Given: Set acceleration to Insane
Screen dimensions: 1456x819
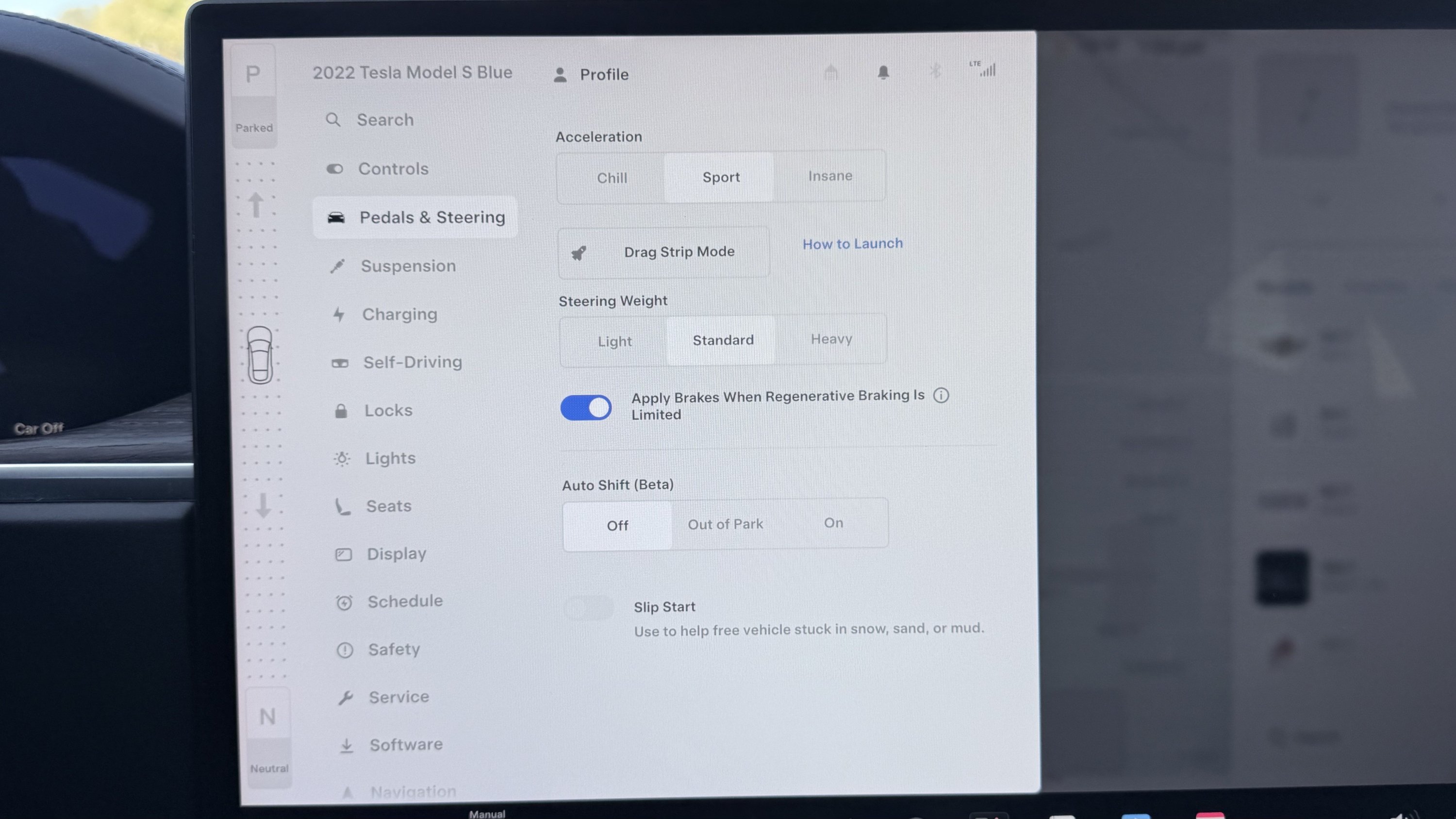Looking at the screenshot, I should click(x=830, y=176).
